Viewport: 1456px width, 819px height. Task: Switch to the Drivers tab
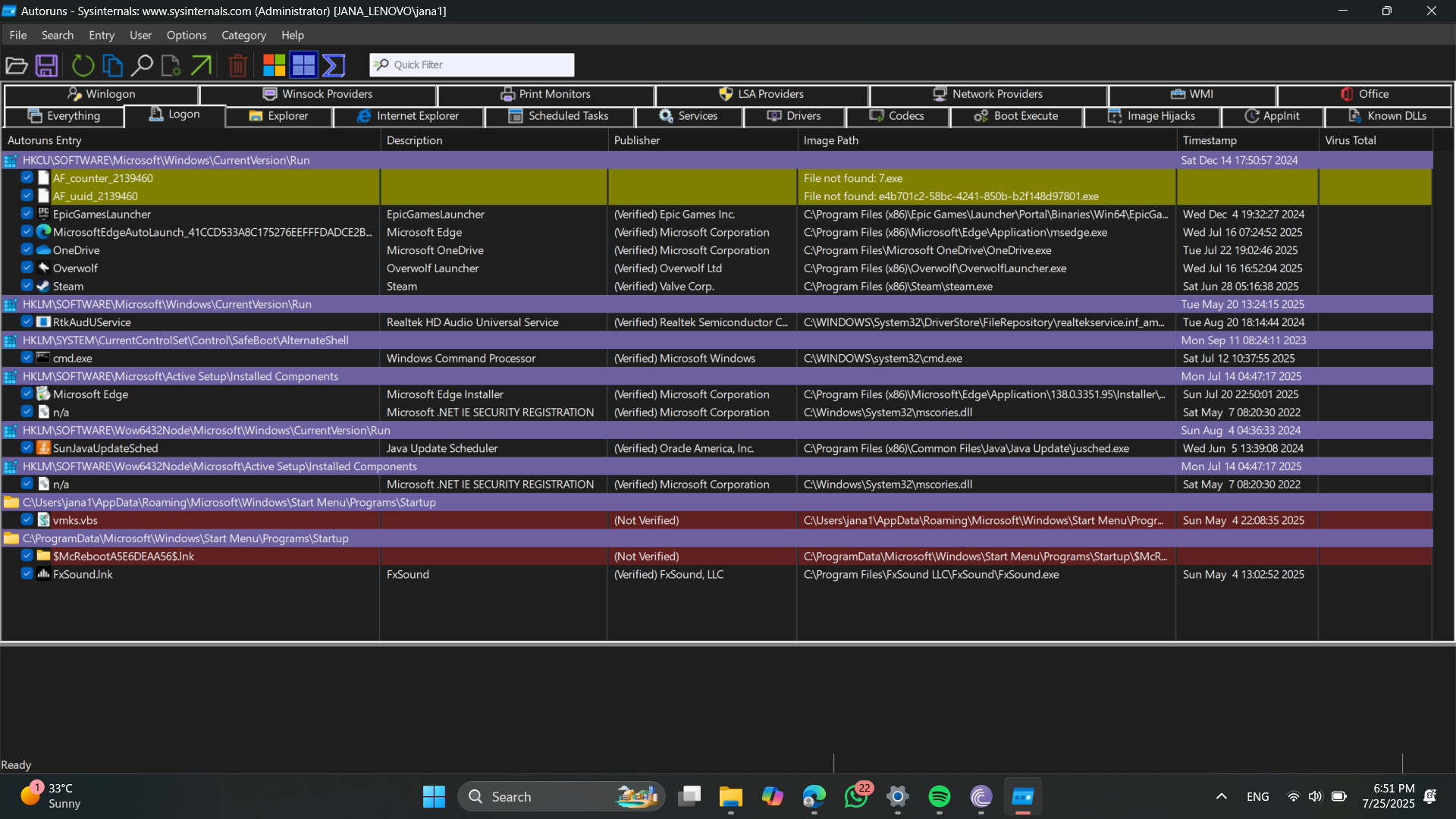tap(794, 116)
